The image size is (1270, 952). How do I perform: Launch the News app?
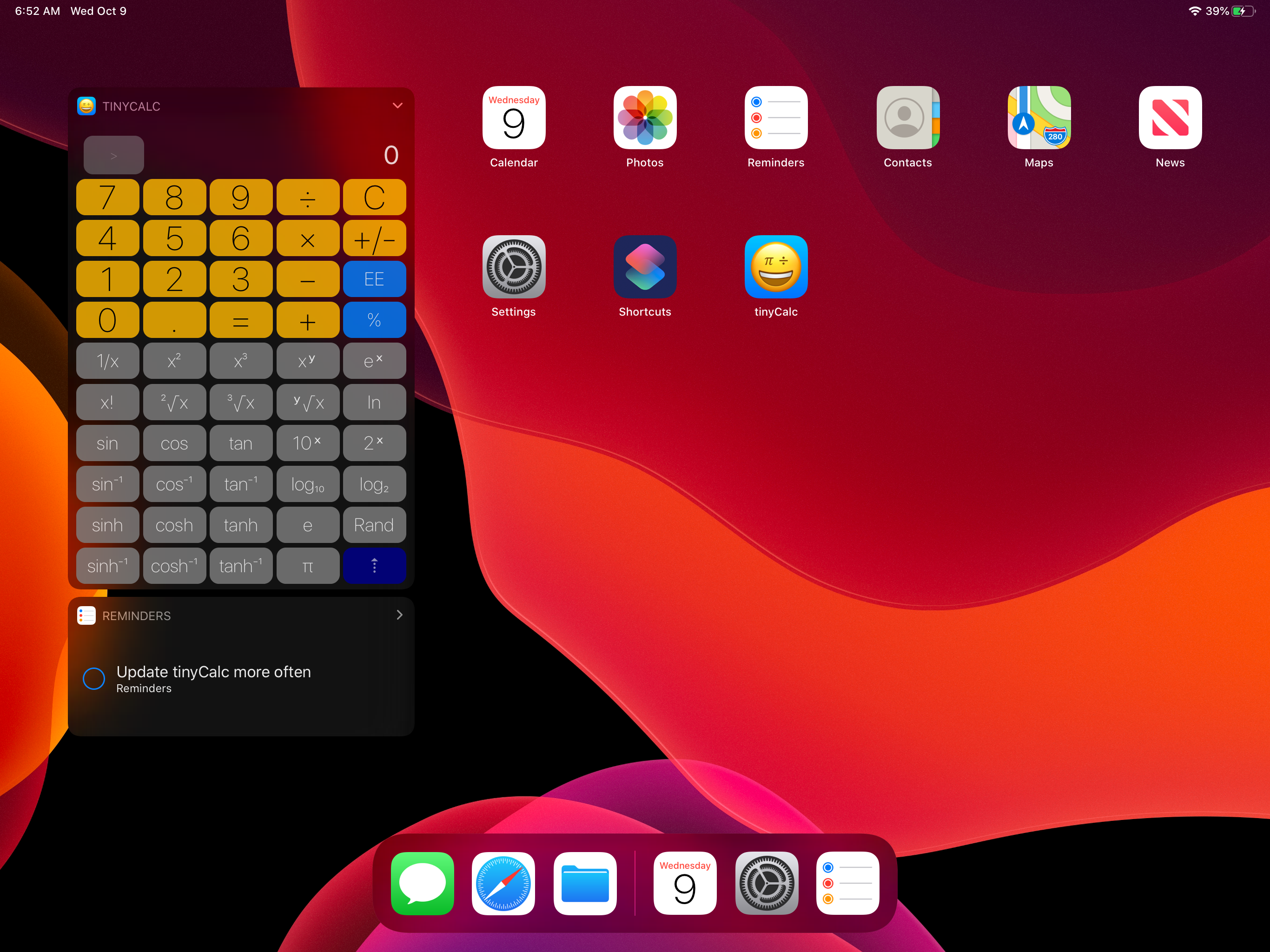coord(1170,118)
